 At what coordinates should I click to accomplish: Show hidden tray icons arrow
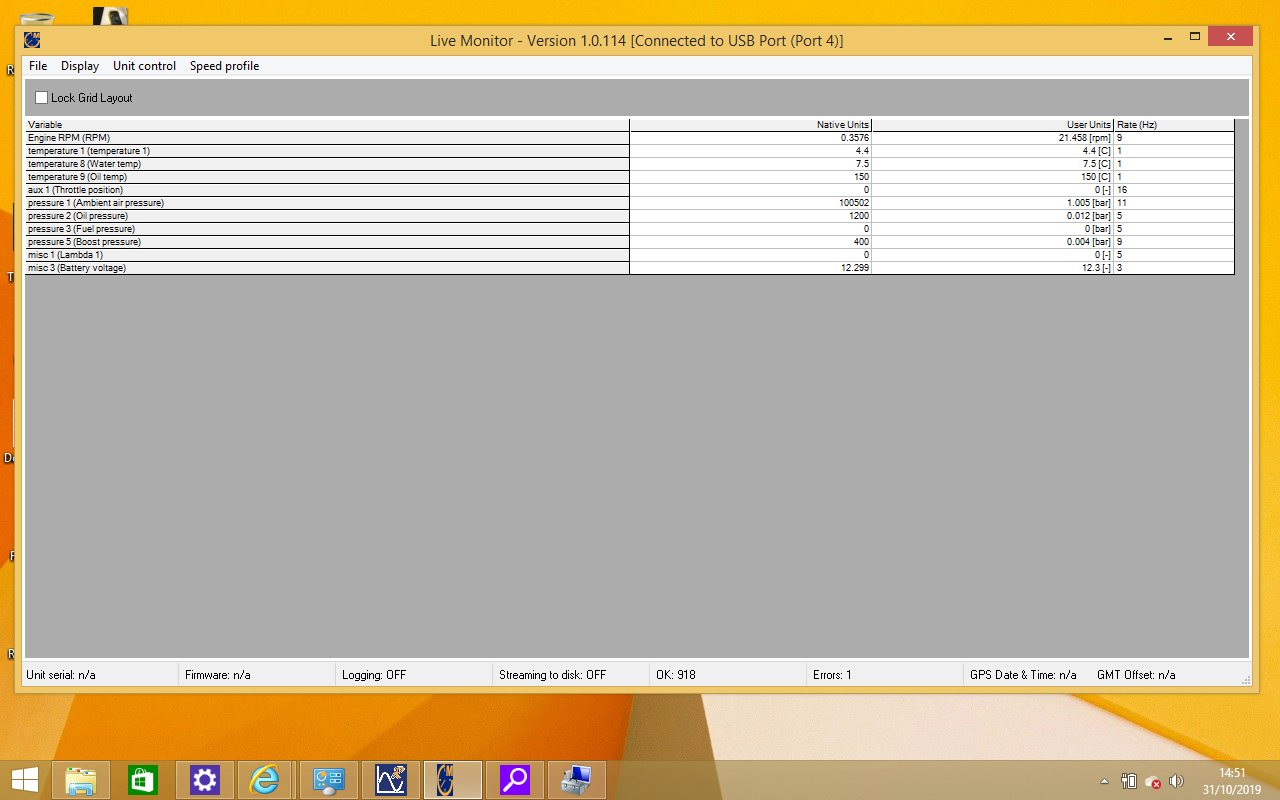point(1104,781)
